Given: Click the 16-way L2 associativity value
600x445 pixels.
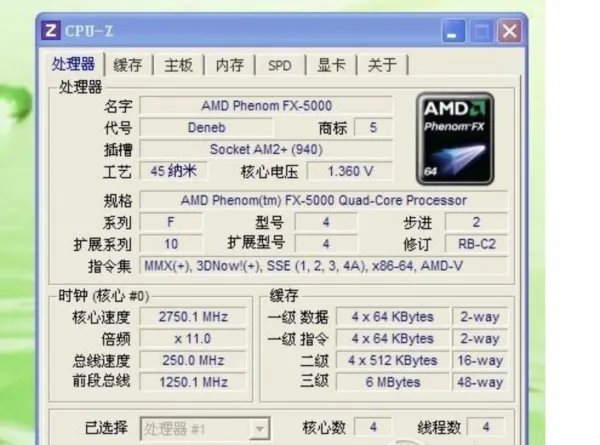Looking at the screenshot, I should pyautogui.click(x=480, y=360).
